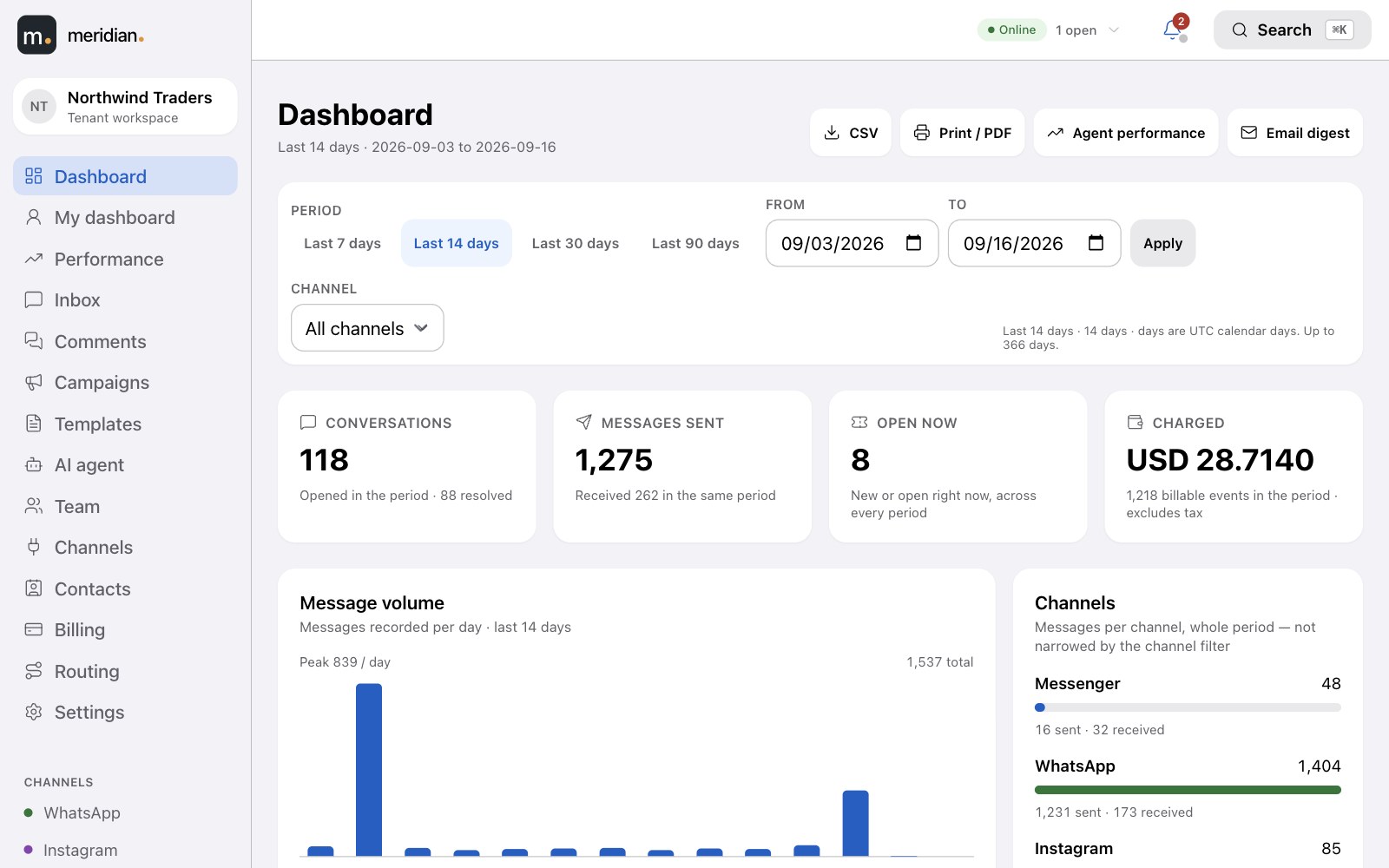Open the TO date calendar picker icon
1389x868 pixels.
pyautogui.click(x=1096, y=243)
